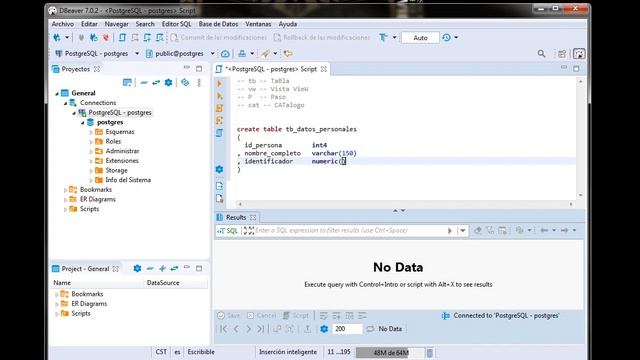Open the filter history dropdown arrow
The height and width of the screenshot is (360, 640).
click(463, 231)
